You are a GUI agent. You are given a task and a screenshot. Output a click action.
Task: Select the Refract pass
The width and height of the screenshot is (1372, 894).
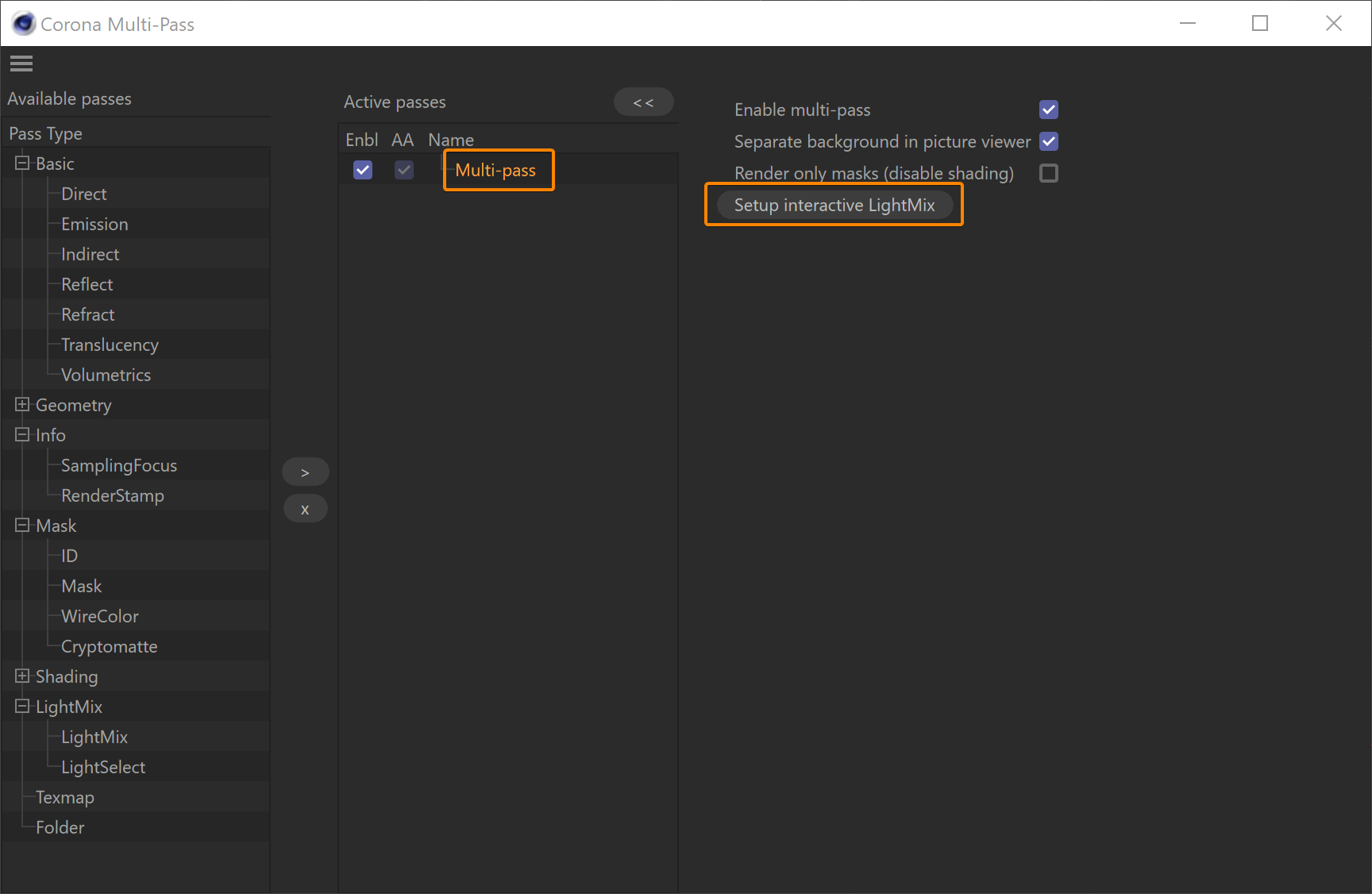tap(87, 314)
